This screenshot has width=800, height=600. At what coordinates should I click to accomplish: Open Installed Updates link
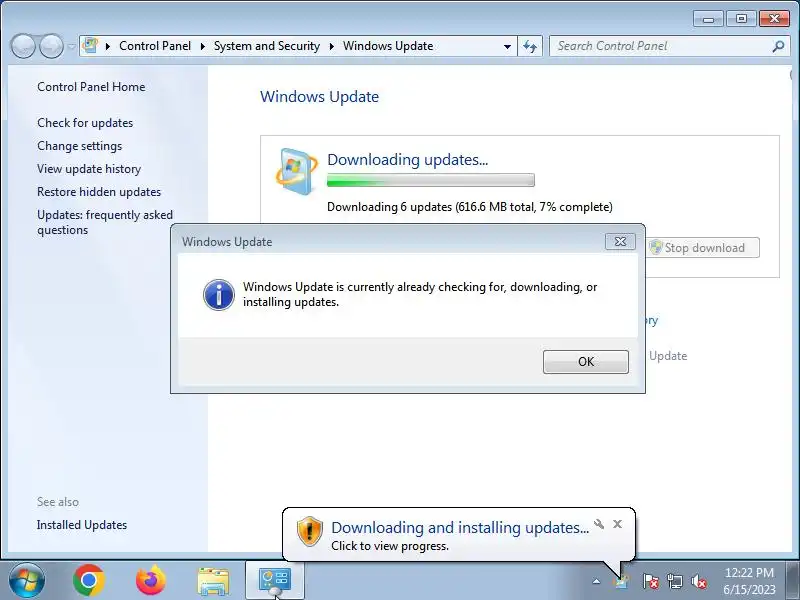[x=82, y=525]
